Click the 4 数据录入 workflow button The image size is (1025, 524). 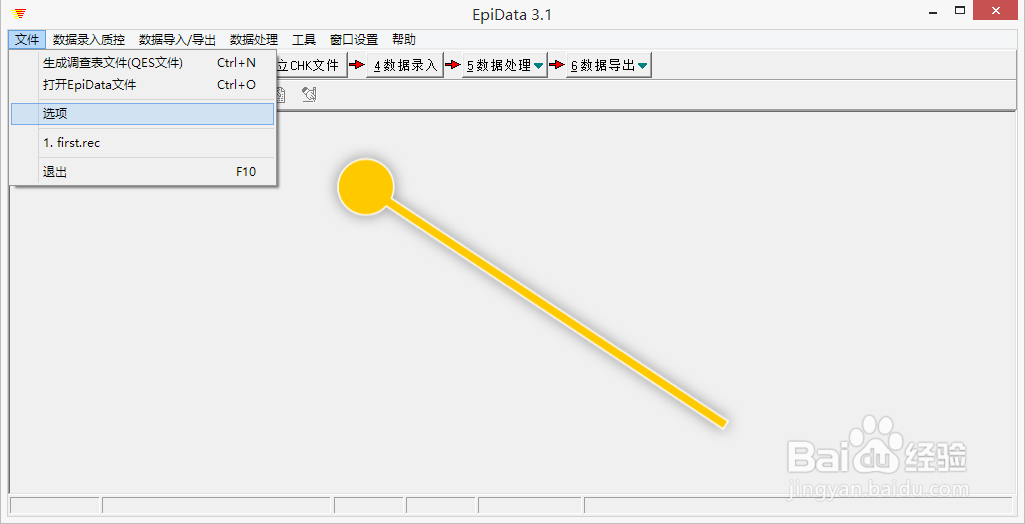pyautogui.click(x=405, y=65)
